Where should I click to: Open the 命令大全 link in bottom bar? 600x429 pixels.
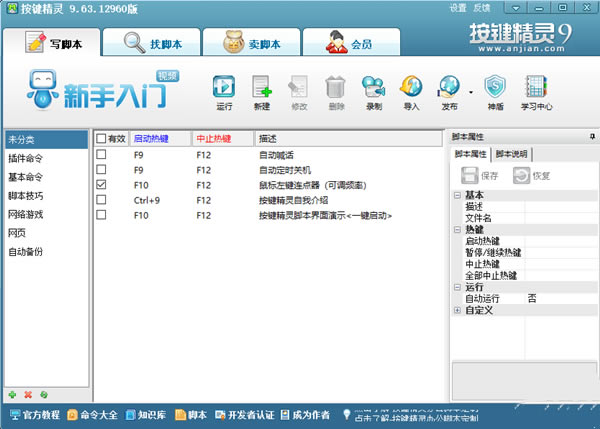(x=98, y=414)
